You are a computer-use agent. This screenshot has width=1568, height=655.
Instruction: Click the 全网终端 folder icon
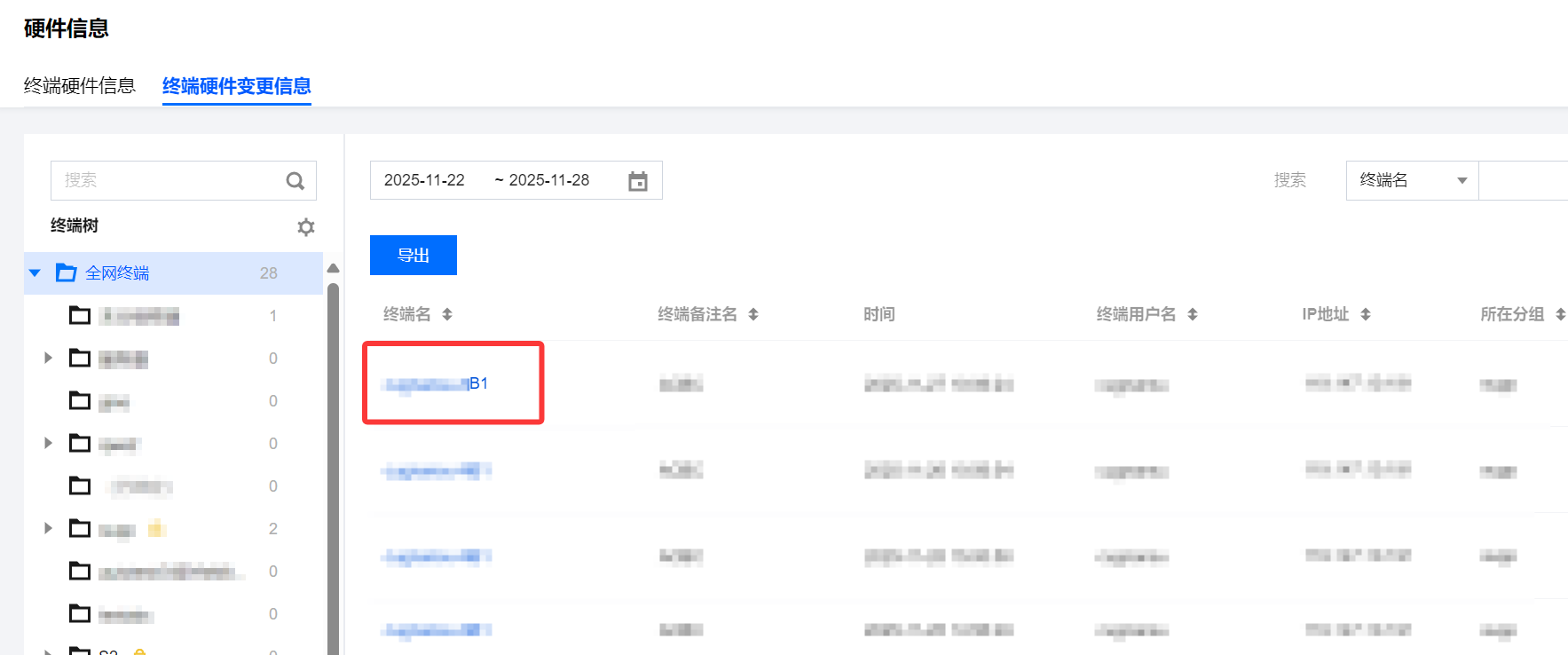click(x=67, y=272)
